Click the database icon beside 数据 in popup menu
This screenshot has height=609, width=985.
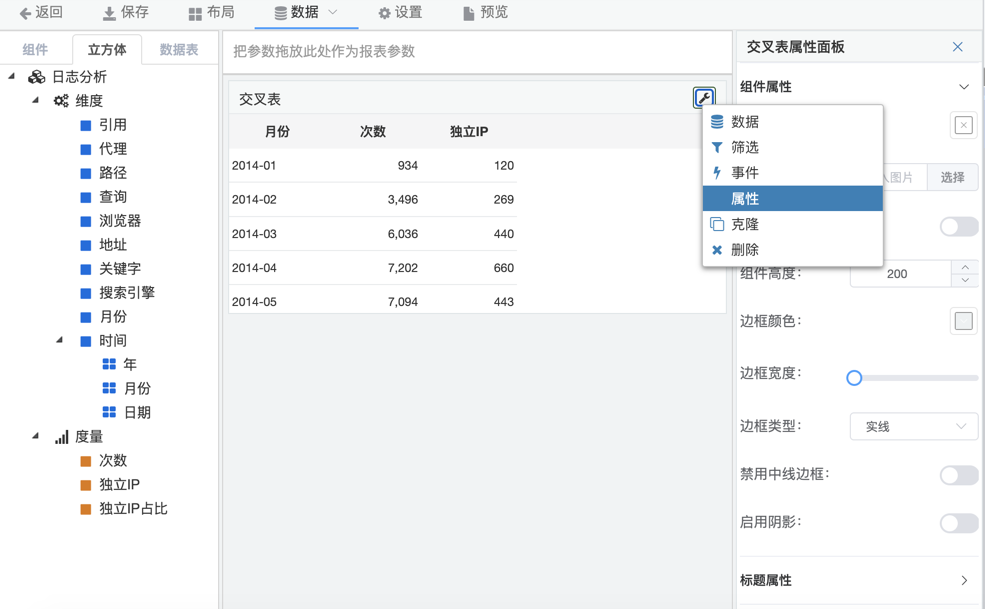717,122
